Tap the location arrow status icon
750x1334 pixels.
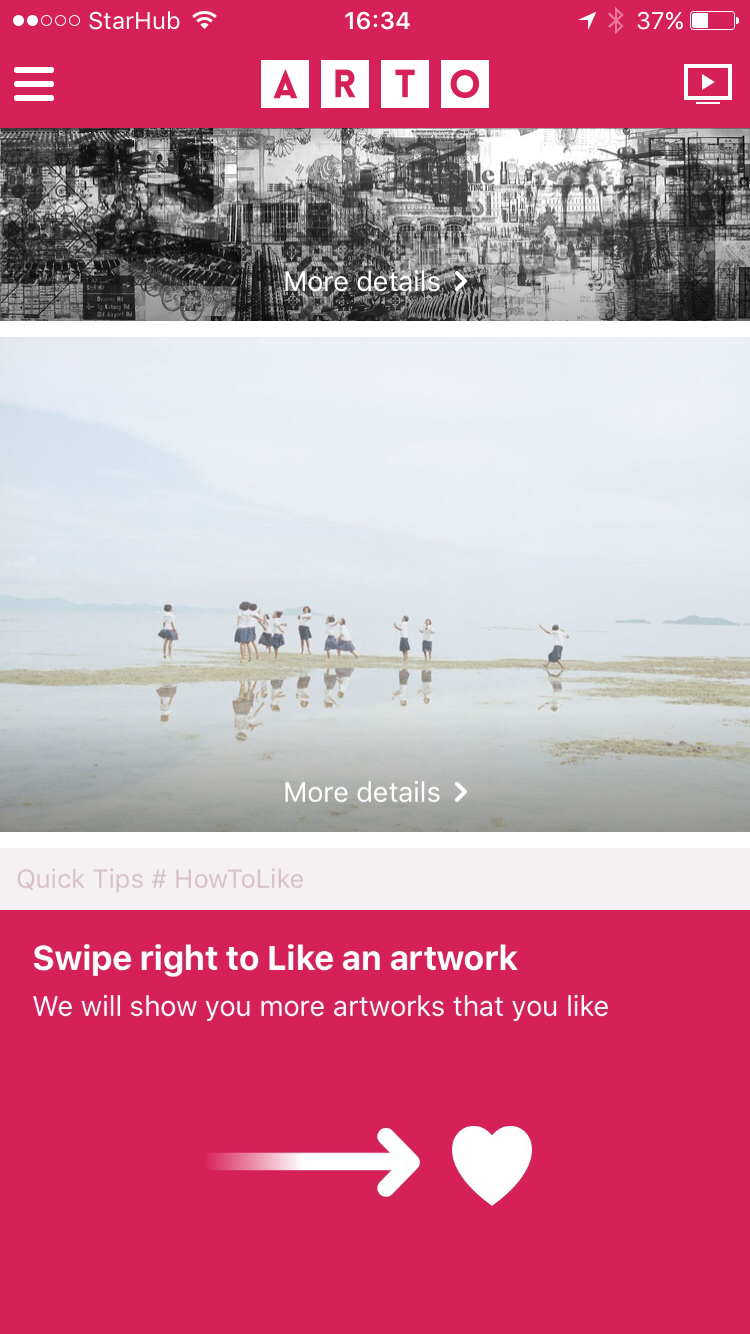(x=587, y=20)
